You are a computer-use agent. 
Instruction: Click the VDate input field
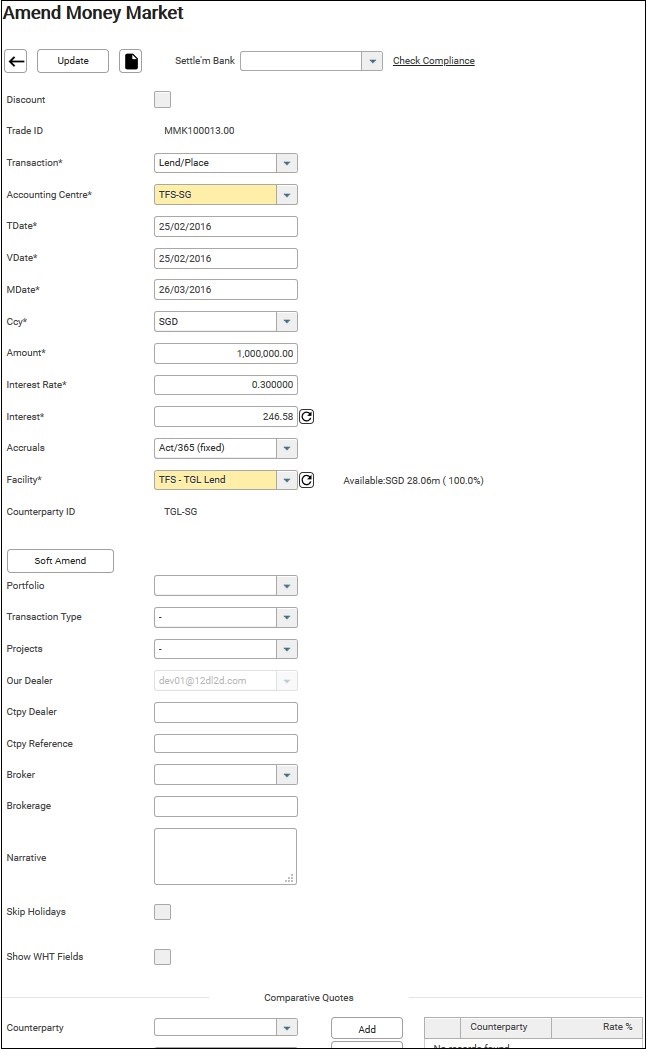pos(226,258)
